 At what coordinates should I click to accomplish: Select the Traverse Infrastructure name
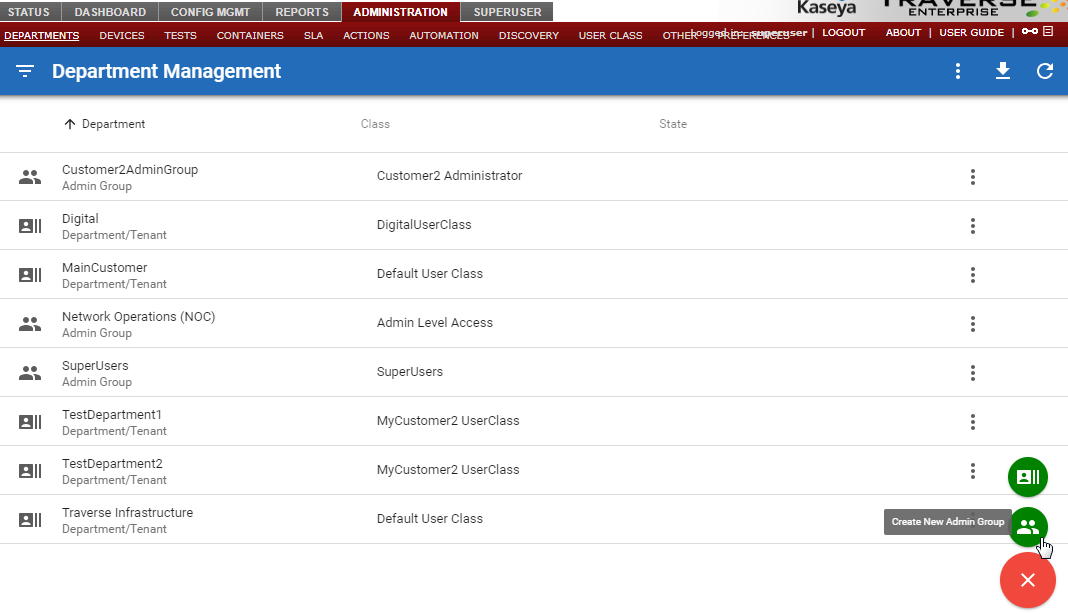(x=127, y=513)
